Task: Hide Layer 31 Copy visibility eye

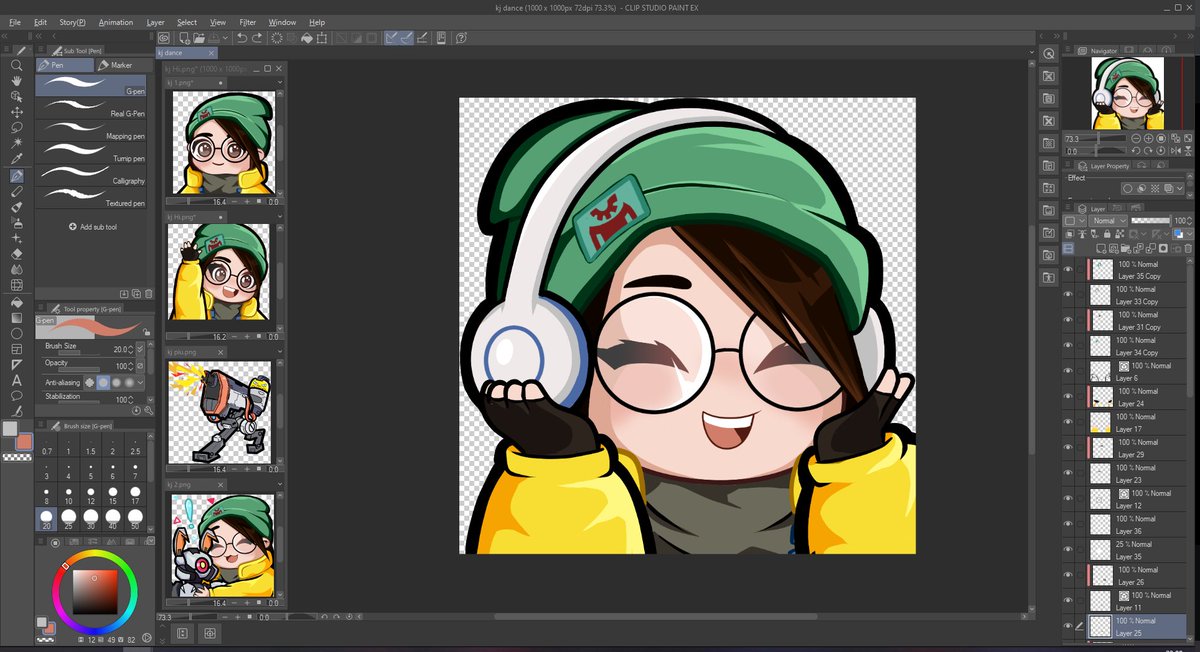Action: tap(1068, 320)
